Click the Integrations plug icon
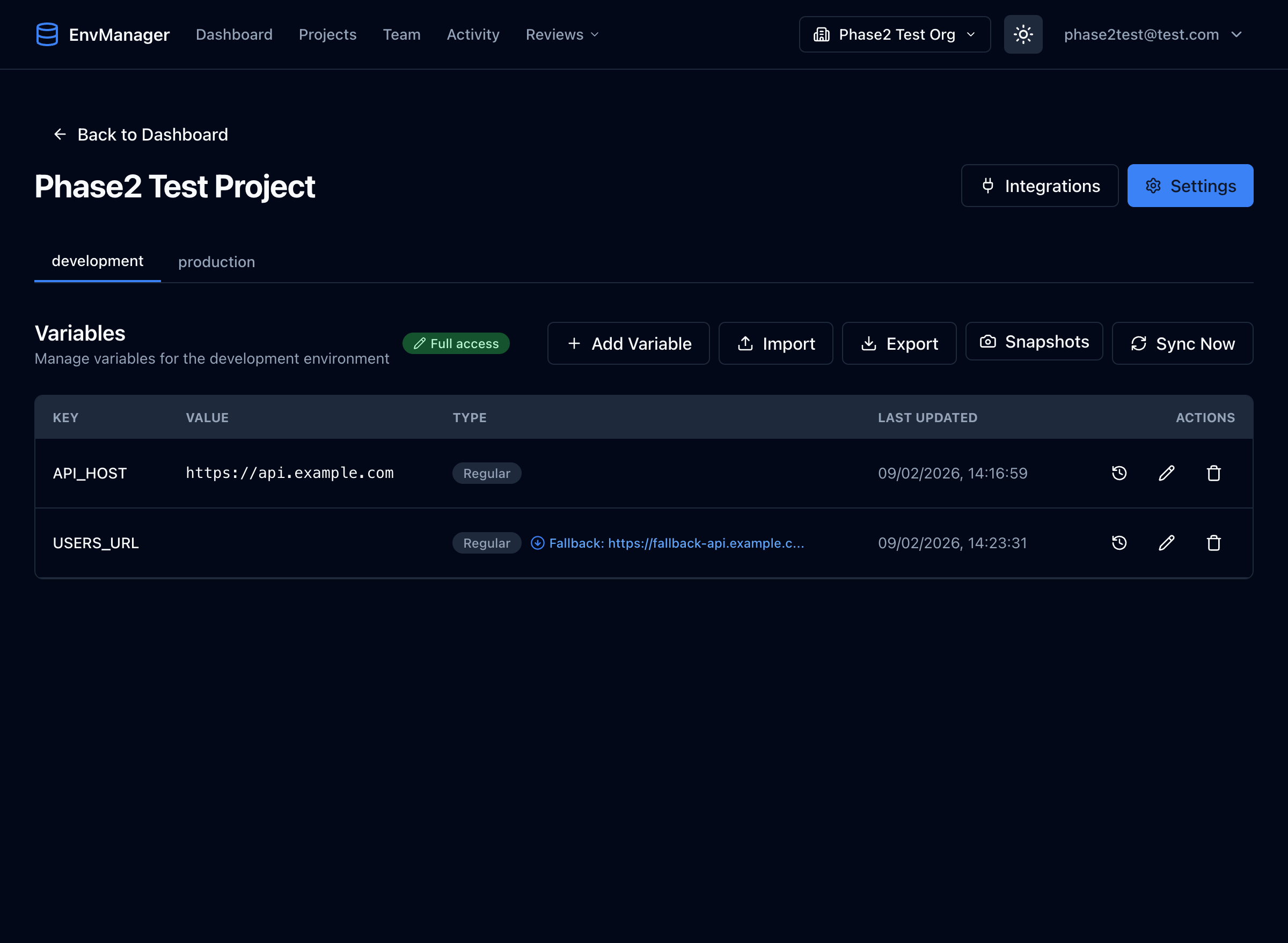The image size is (1288, 943). pyautogui.click(x=989, y=186)
